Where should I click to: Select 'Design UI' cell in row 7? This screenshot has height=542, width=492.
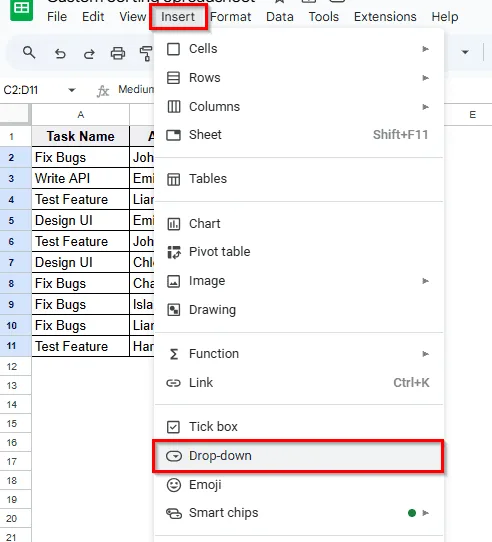click(80, 262)
